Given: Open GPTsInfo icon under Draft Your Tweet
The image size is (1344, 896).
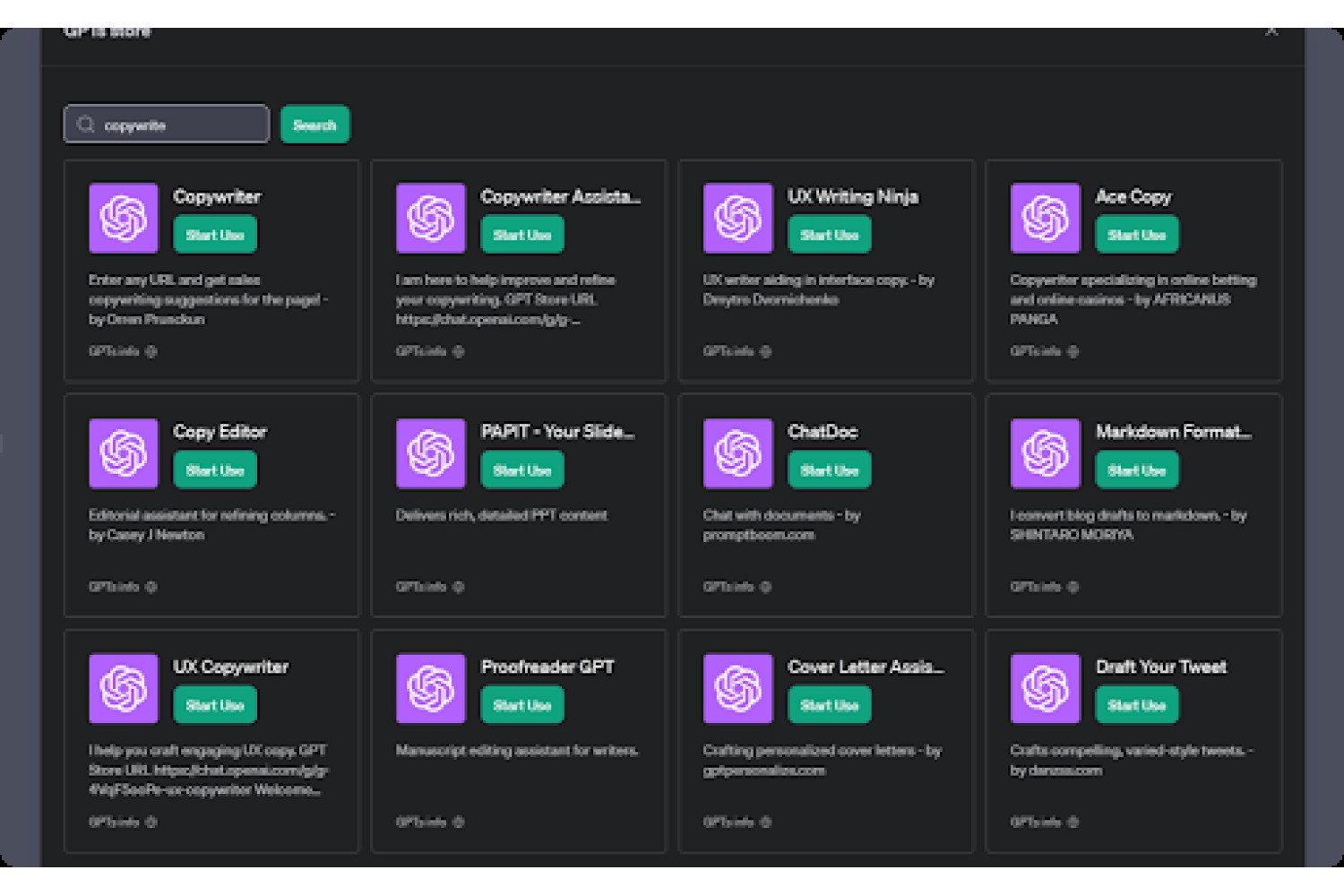Looking at the screenshot, I should point(1073,822).
